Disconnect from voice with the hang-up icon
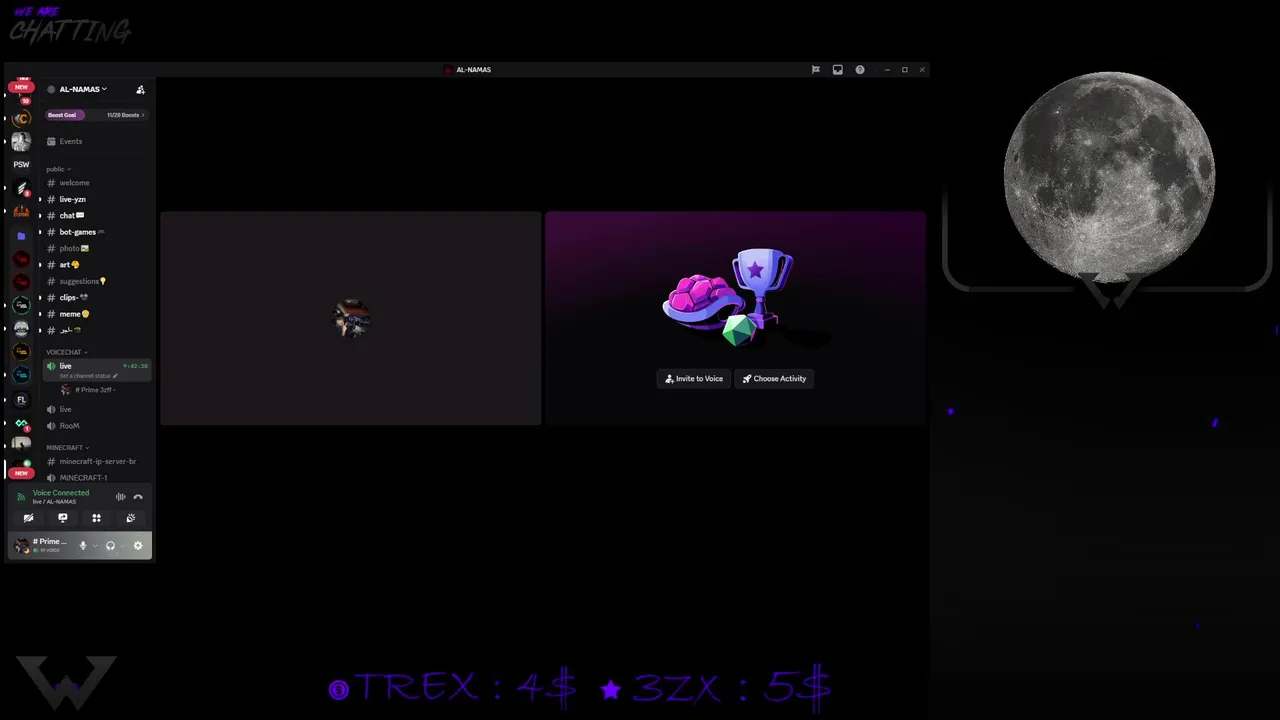The width and height of the screenshot is (1280, 720). click(x=138, y=497)
